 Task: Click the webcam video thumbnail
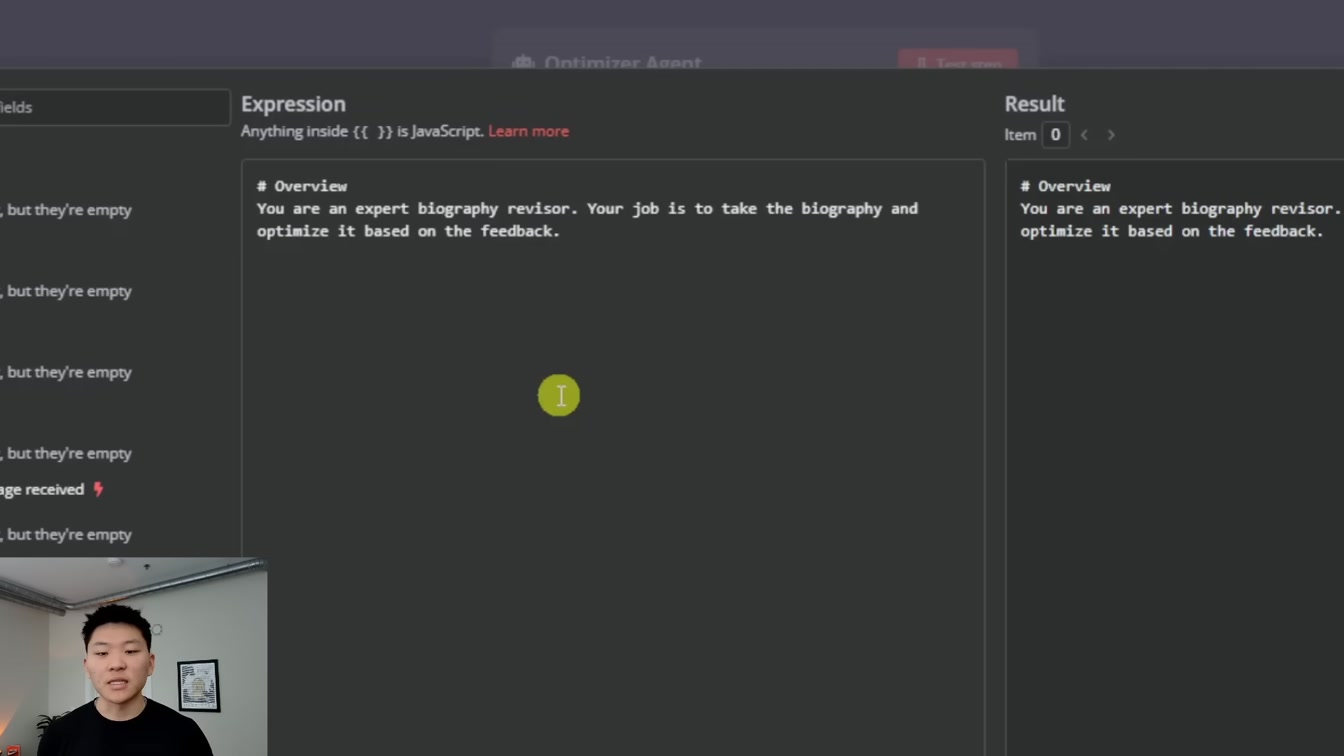(133, 657)
